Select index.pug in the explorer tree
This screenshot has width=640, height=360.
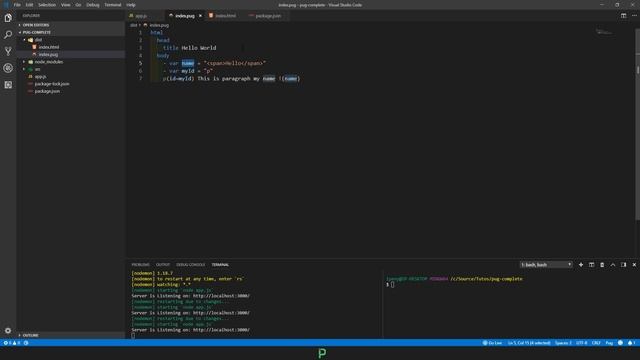pos(48,54)
